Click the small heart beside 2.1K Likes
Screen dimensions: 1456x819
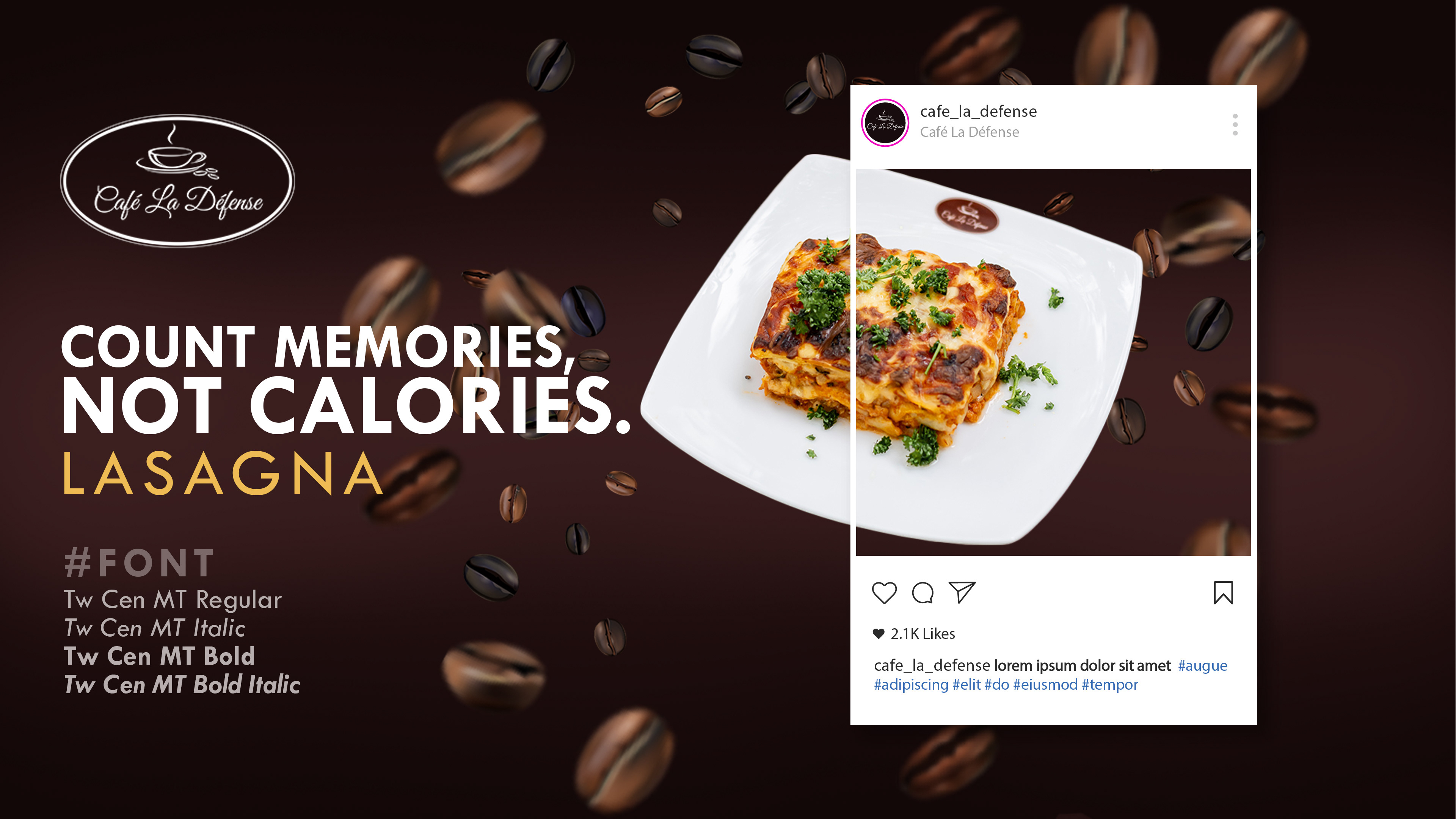coord(879,634)
